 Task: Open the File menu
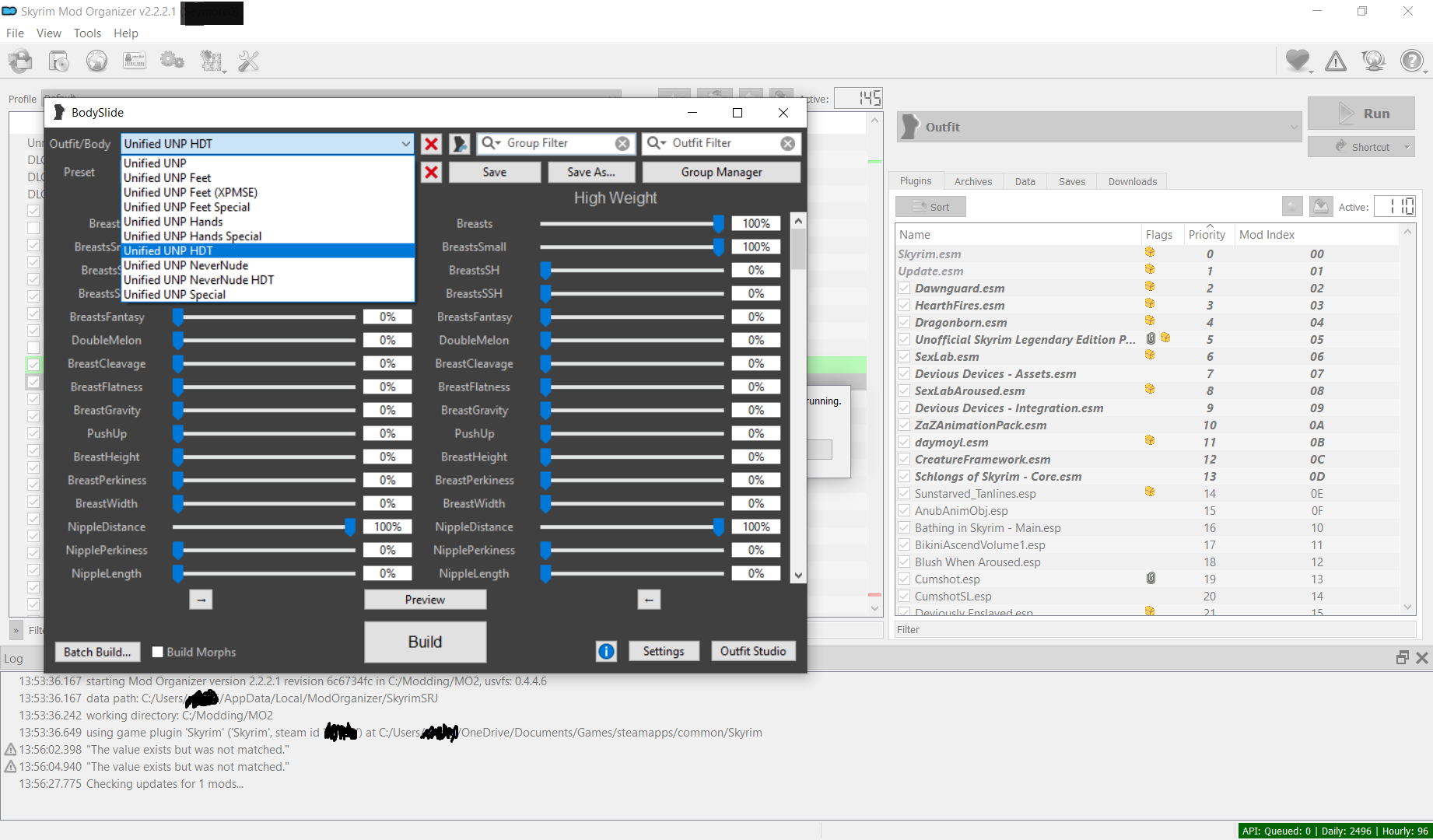tap(15, 33)
